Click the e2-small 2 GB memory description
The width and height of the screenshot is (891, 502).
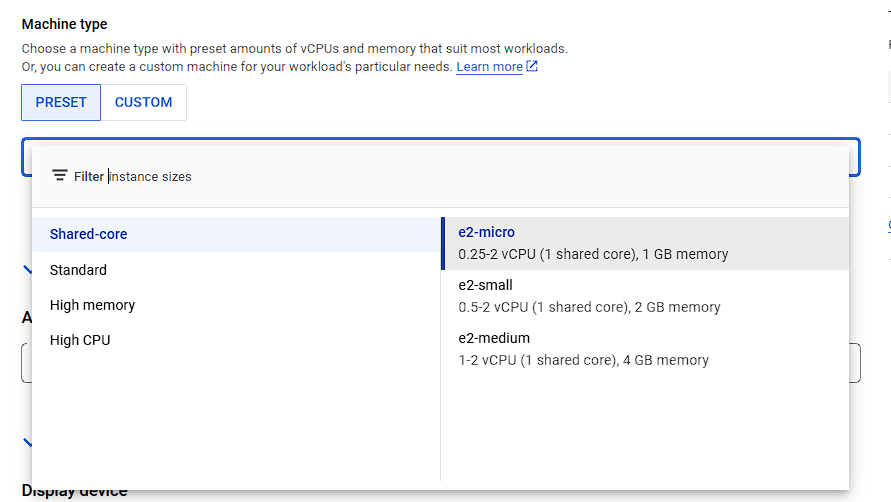point(589,307)
